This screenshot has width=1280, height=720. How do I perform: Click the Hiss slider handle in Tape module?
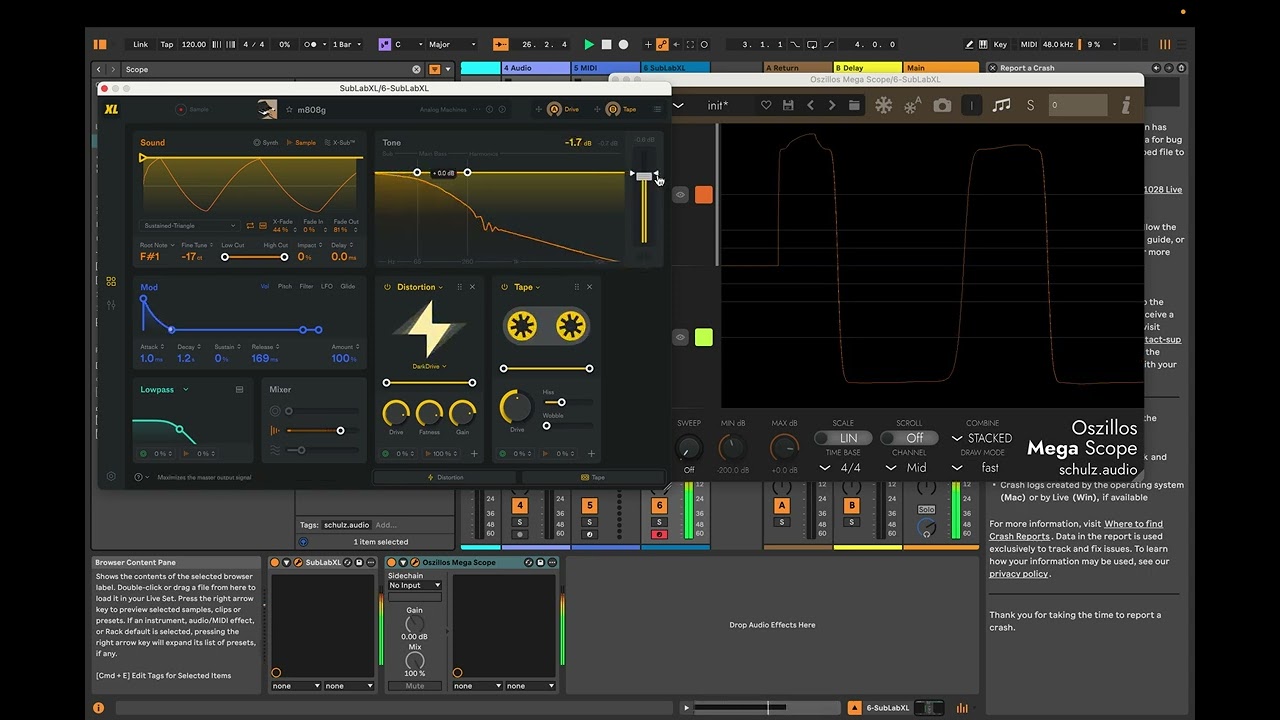point(561,402)
